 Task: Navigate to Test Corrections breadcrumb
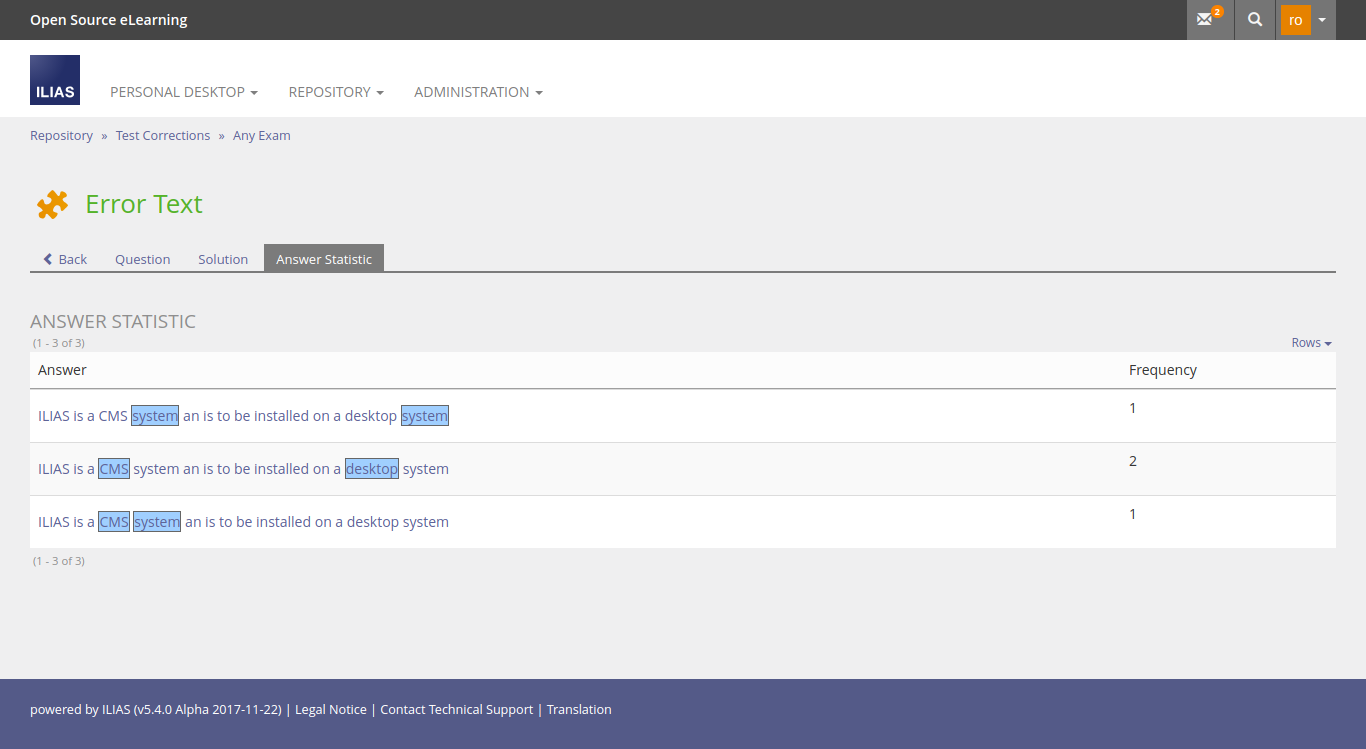point(163,136)
